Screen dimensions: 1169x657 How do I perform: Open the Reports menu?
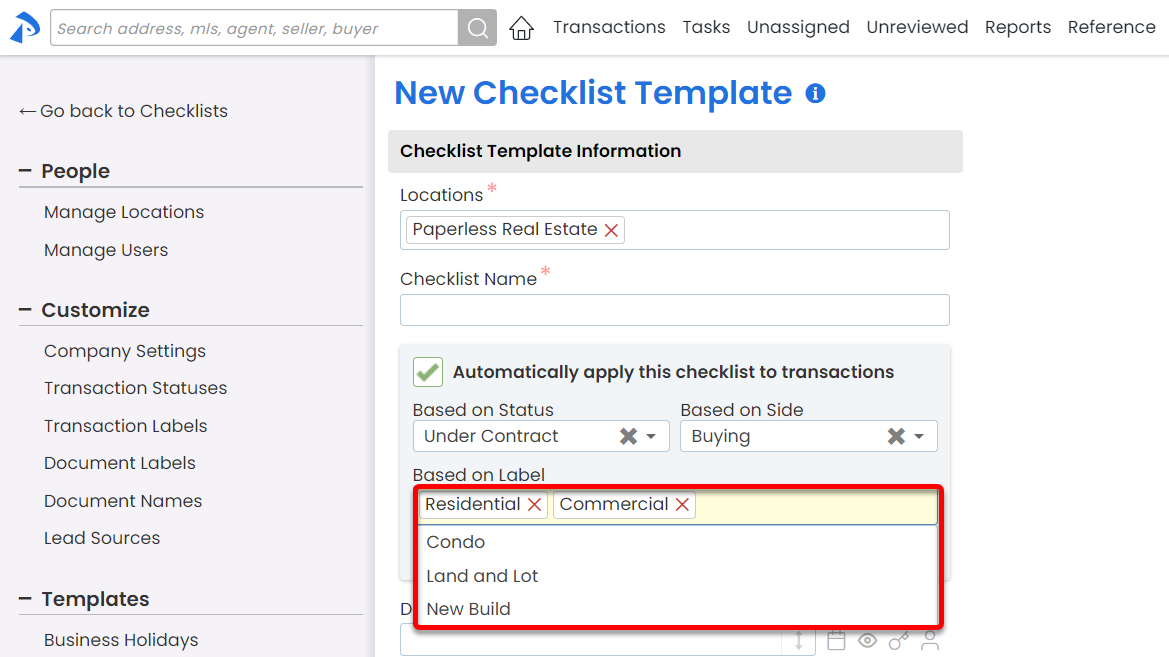(x=1017, y=28)
